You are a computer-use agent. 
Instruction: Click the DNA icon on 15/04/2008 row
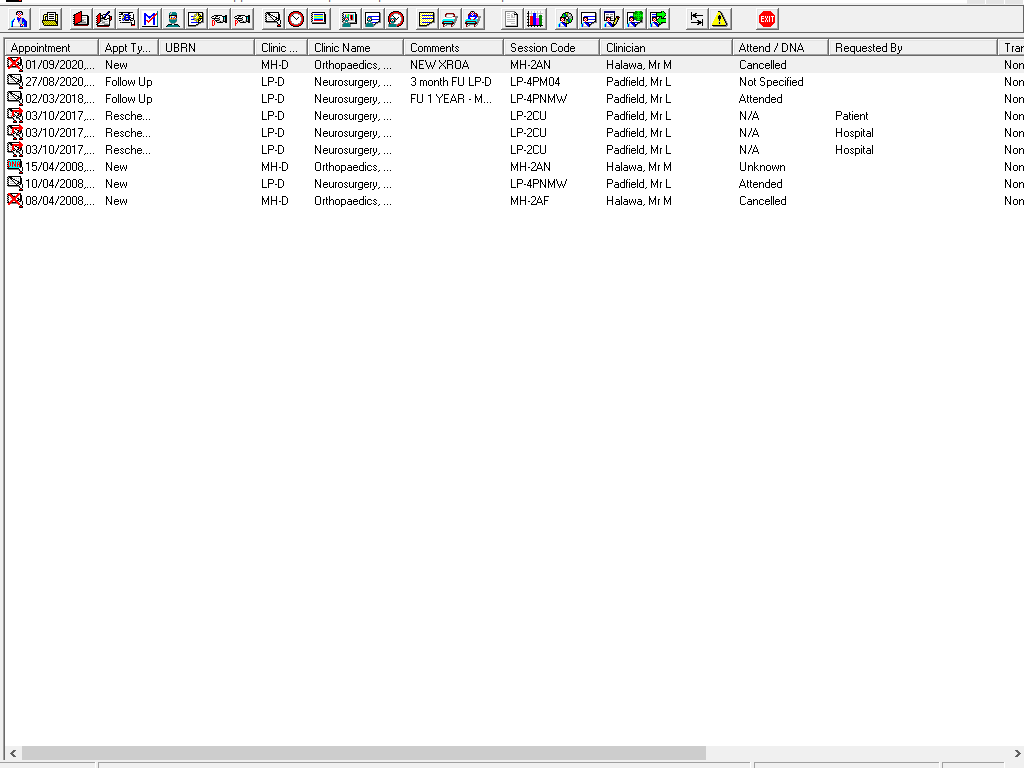tap(14, 166)
